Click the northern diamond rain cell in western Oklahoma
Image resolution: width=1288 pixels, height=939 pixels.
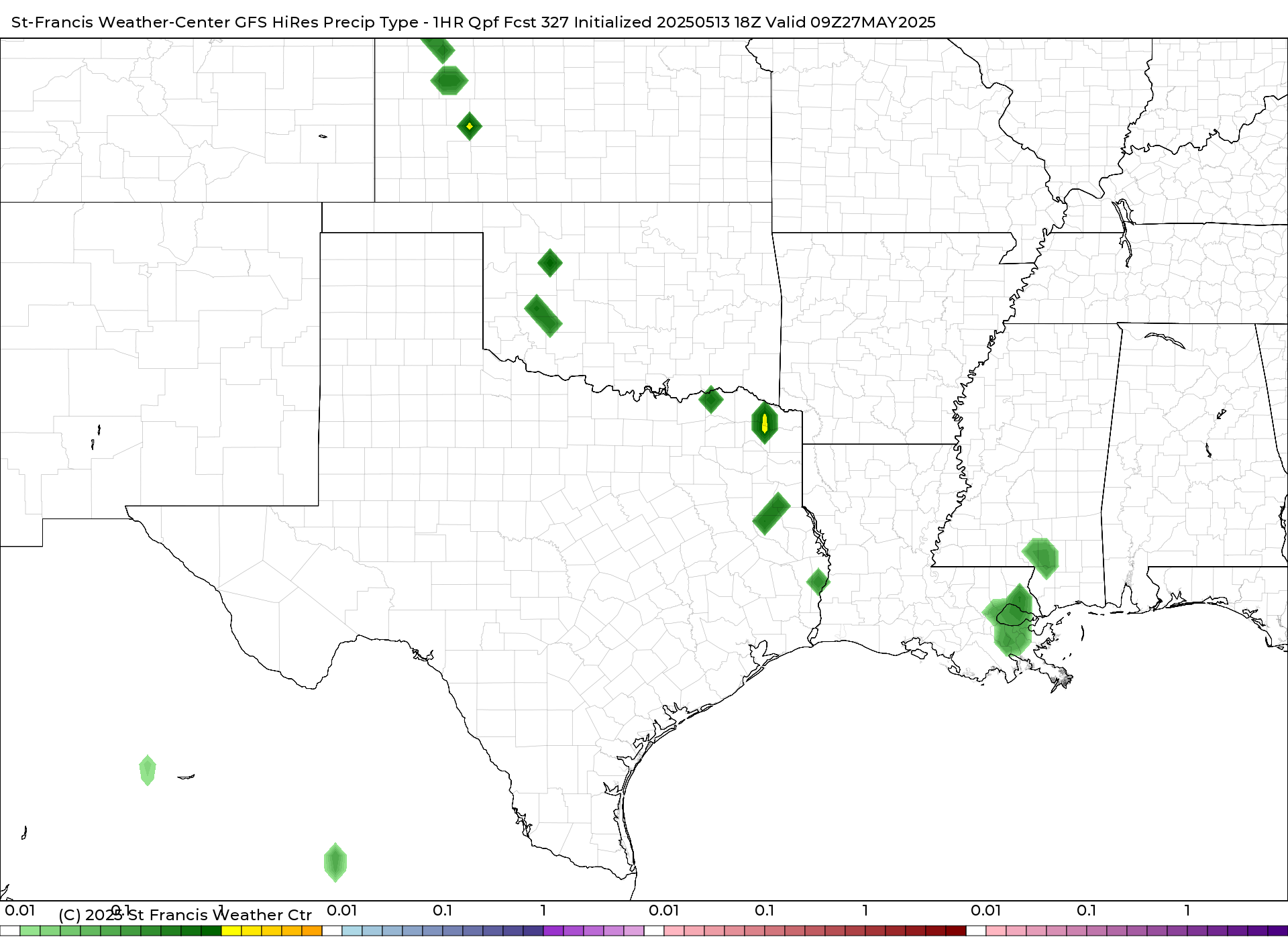pyautogui.click(x=550, y=263)
